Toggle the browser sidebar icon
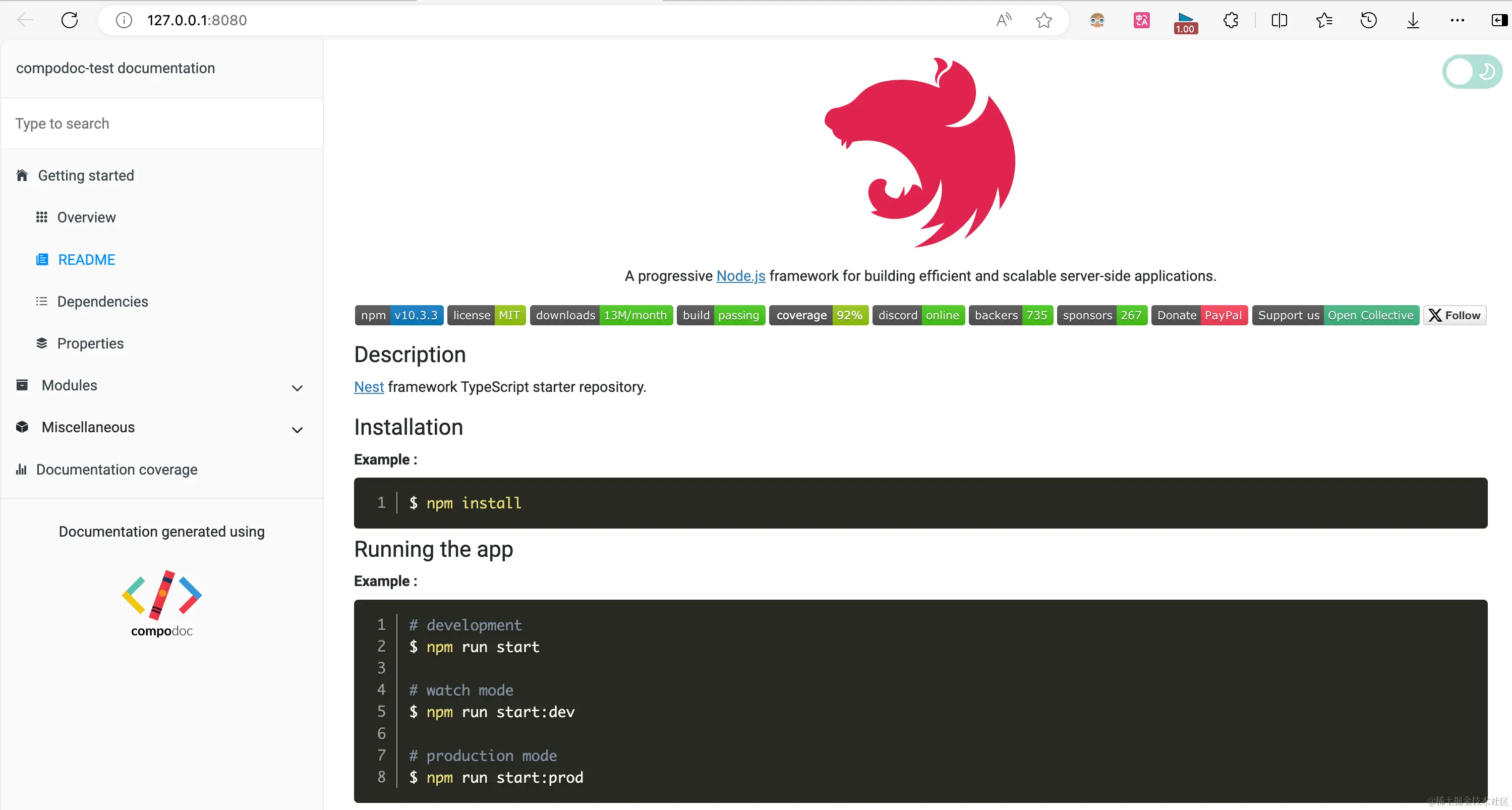 click(1499, 20)
